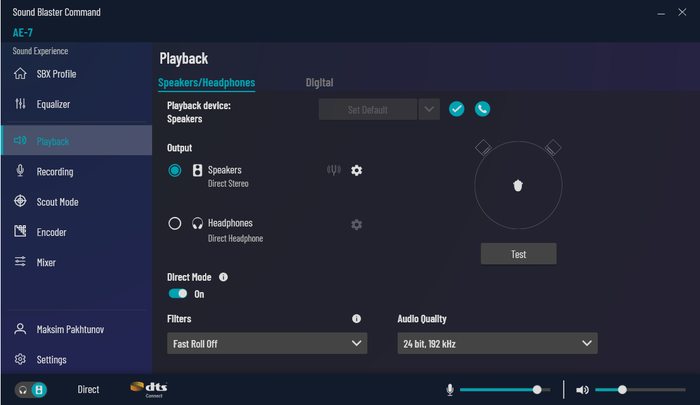This screenshot has width=700, height=405.
Task: Turn off the Direct Mode switch
Action: click(178, 293)
